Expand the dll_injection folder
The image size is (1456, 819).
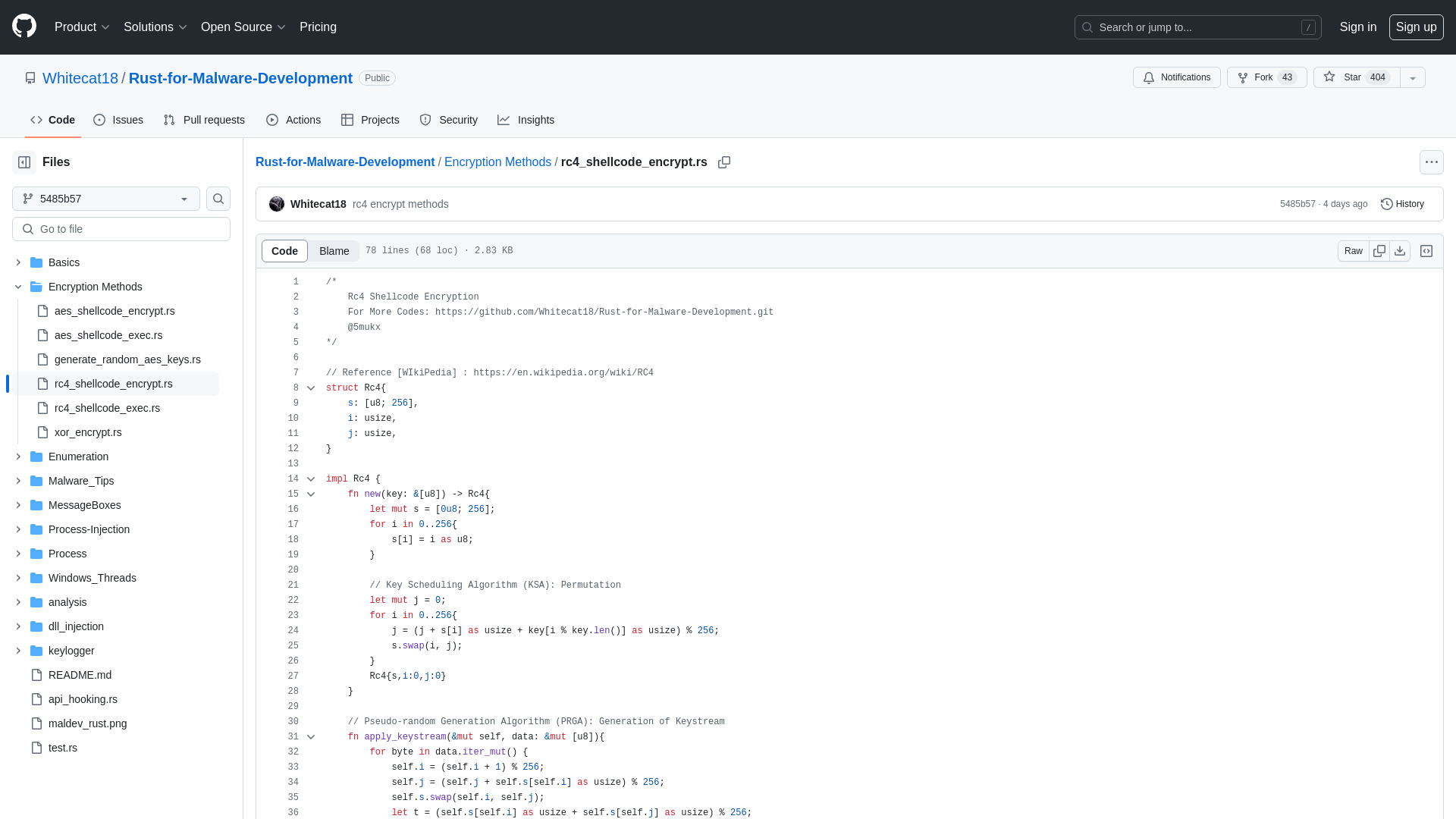[18, 626]
